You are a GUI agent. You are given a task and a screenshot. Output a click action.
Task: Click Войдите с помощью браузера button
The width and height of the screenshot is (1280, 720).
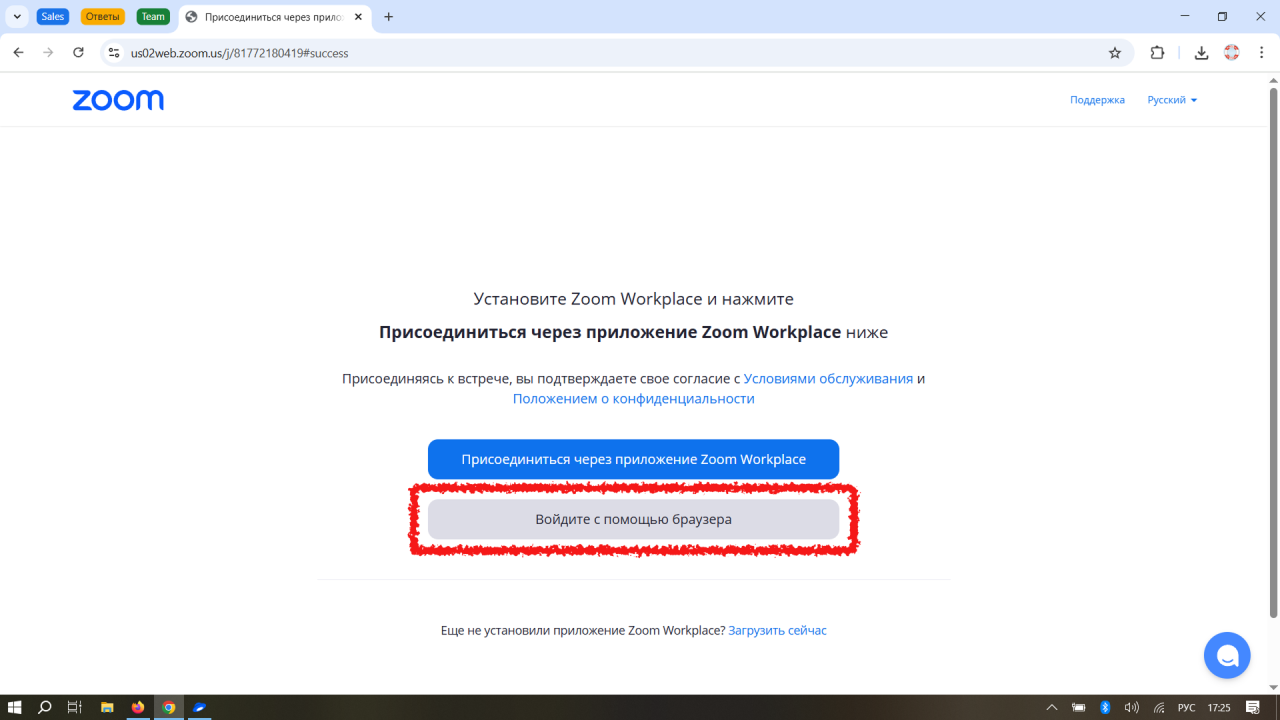coord(633,519)
